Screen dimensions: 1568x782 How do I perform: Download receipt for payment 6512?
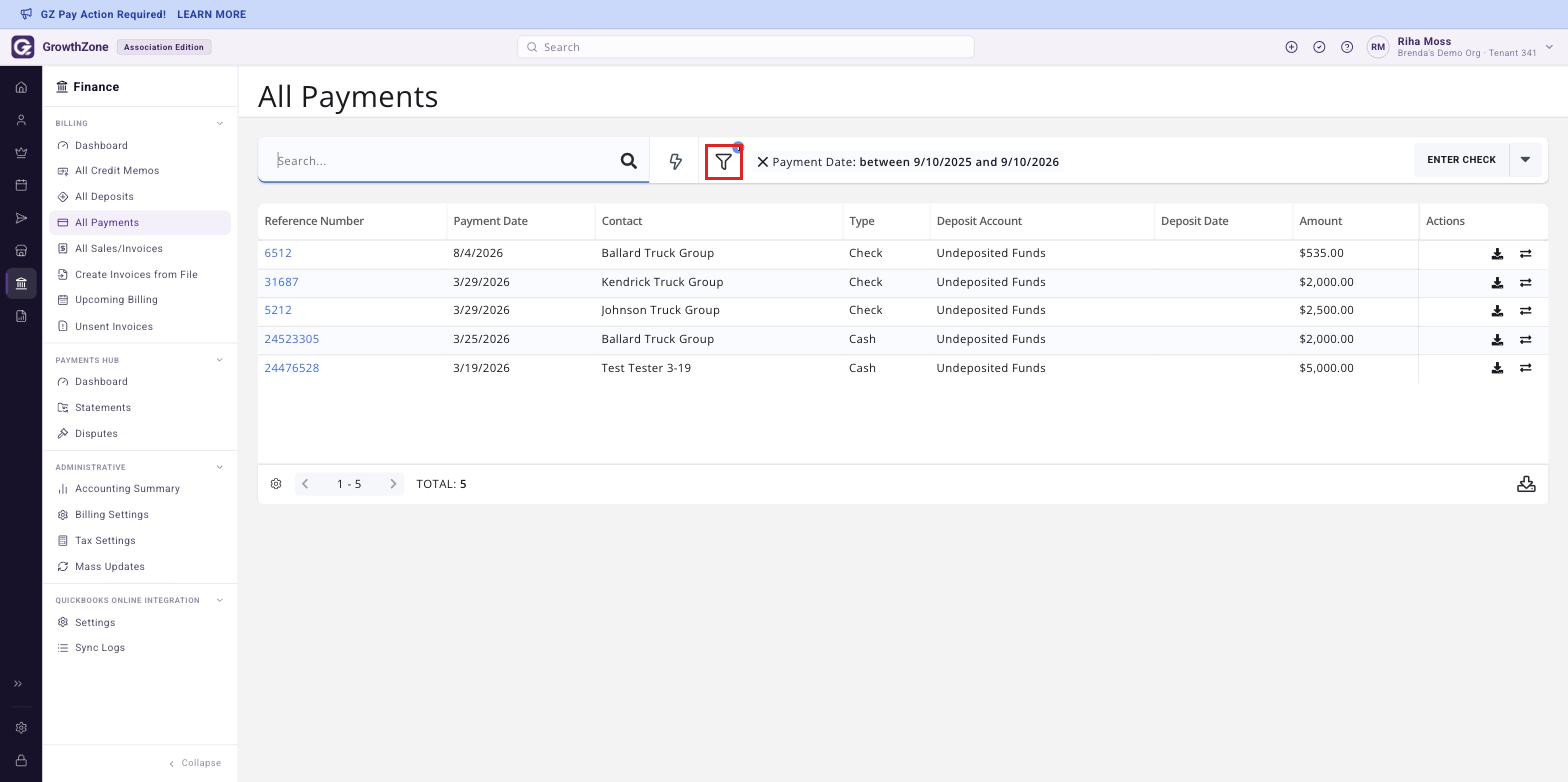[1497, 254]
